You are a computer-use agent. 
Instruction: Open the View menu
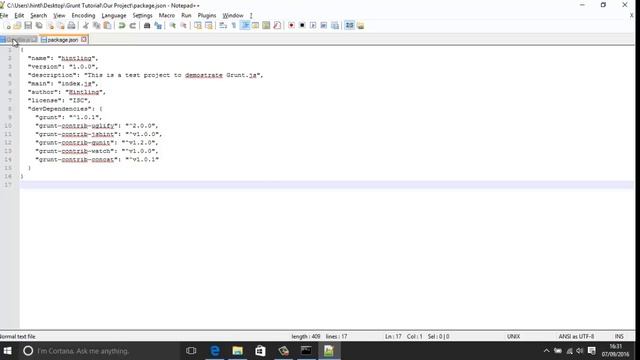point(59,16)
